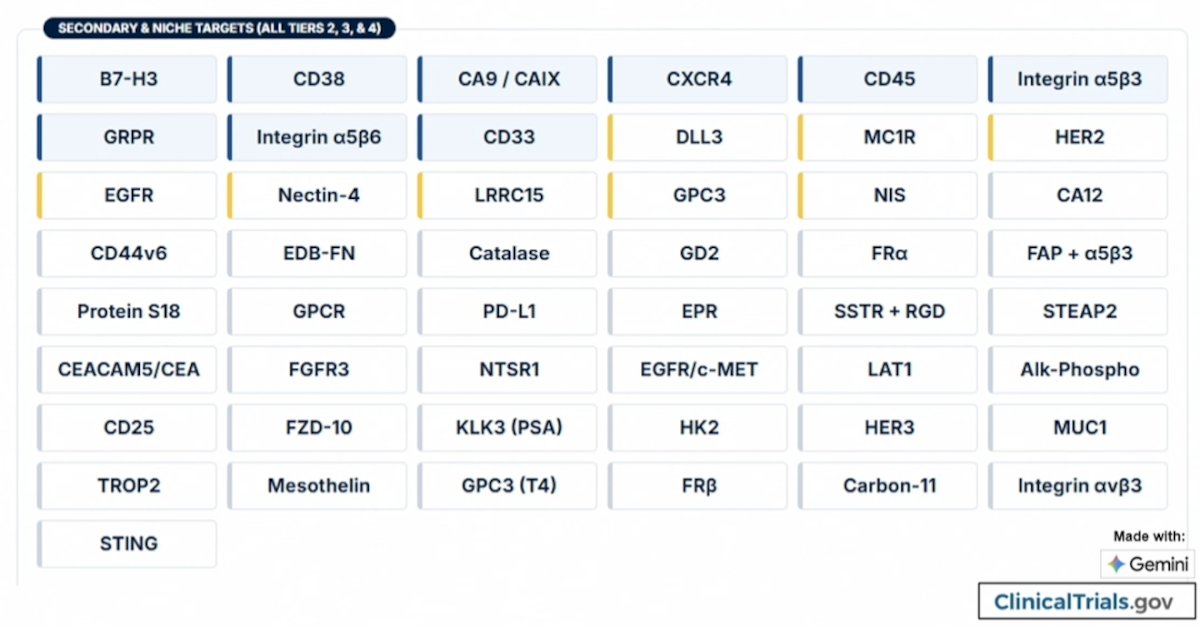This screenshot has height=627, width=1200.
Task: Click the Nectin-4 card
Action: [317, 195]
